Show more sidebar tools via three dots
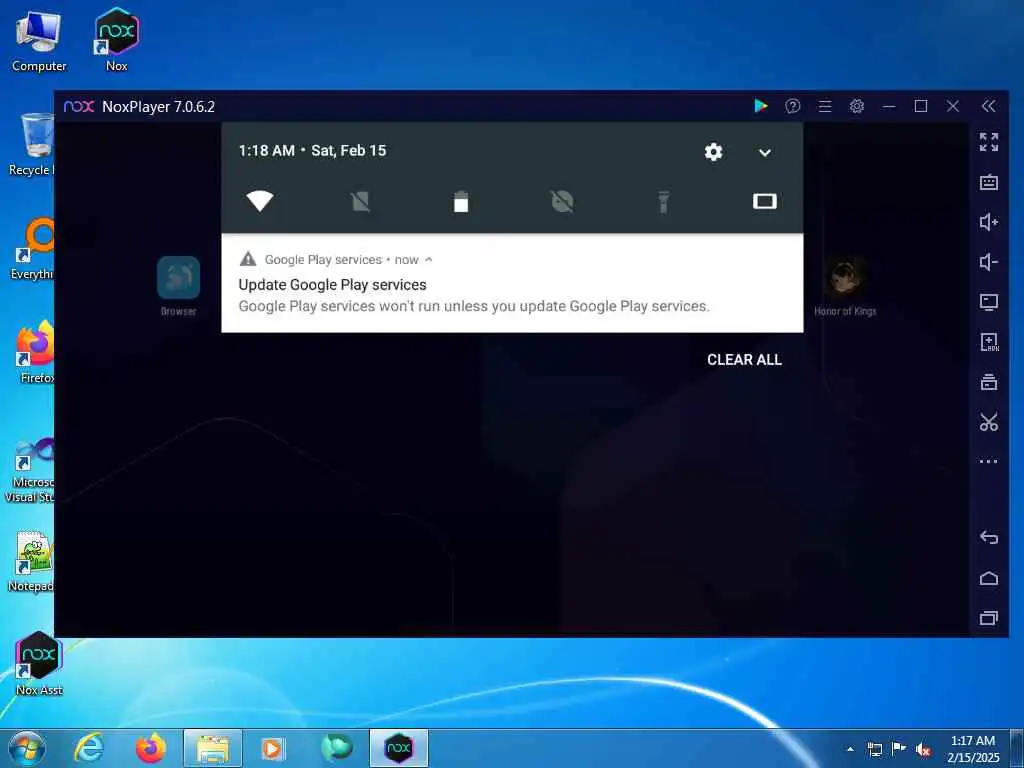 989,462
